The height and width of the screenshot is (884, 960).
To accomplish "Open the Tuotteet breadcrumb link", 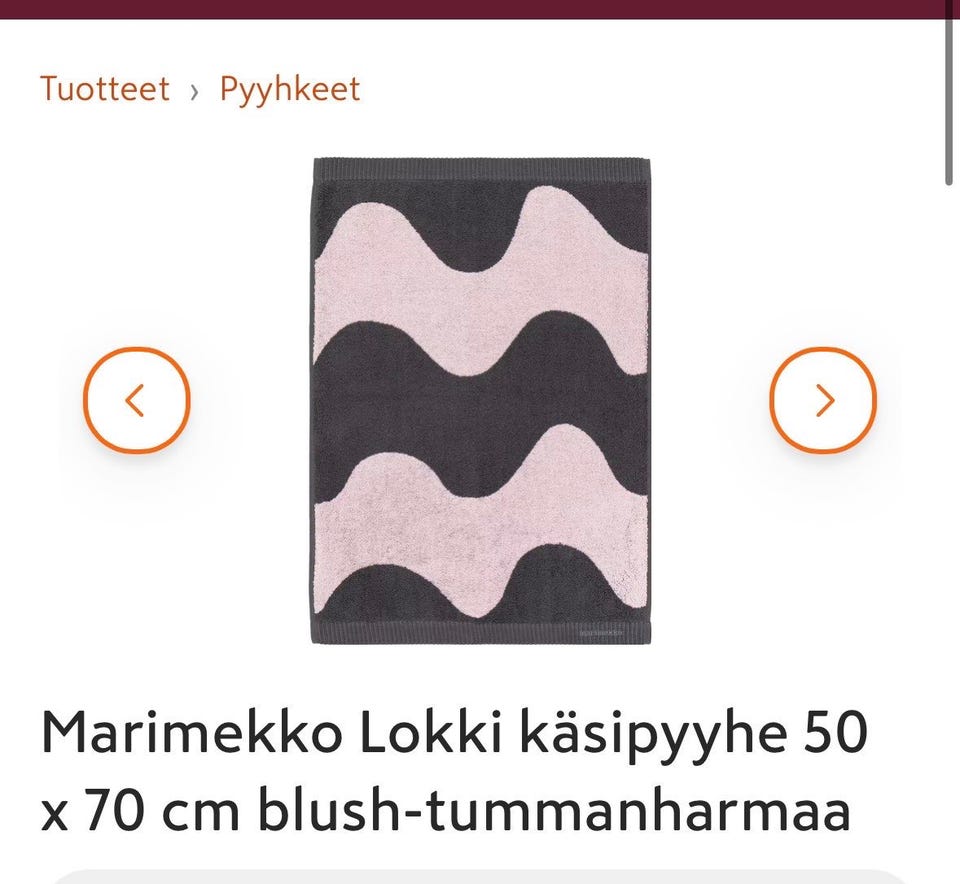I will point(105,89).
